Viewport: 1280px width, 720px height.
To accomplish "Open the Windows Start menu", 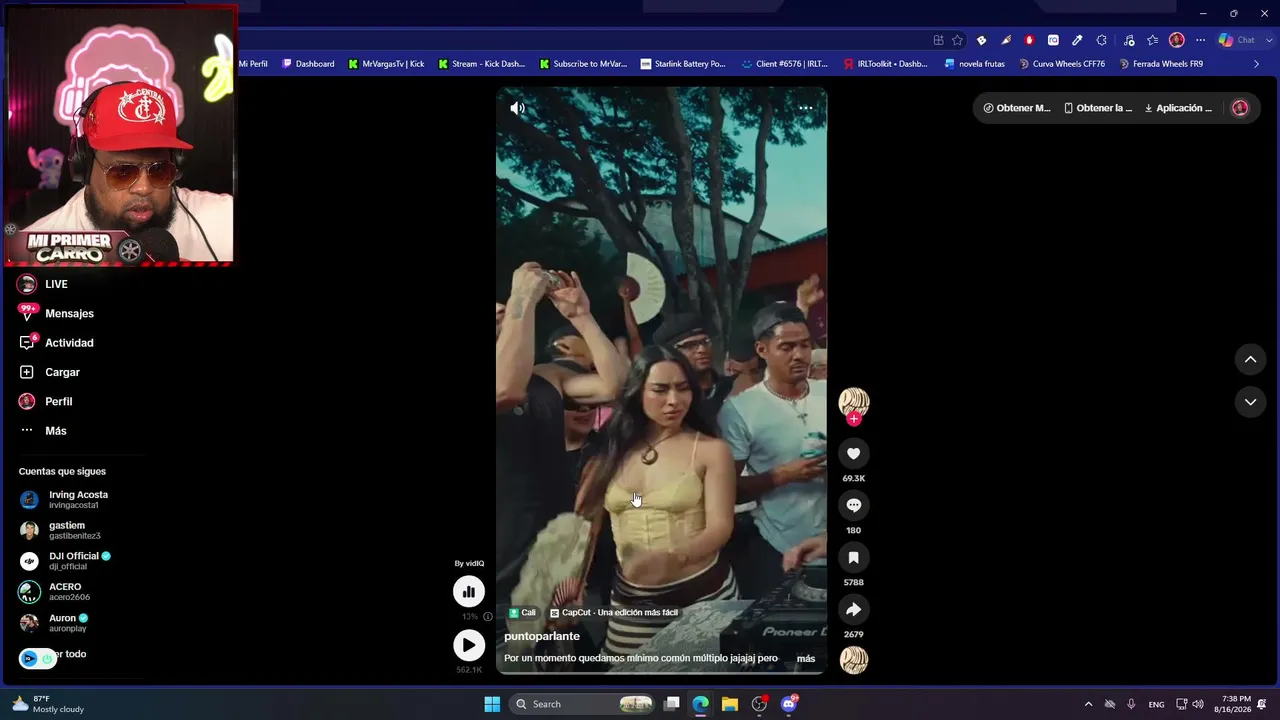I will click(x=492, y=704).
